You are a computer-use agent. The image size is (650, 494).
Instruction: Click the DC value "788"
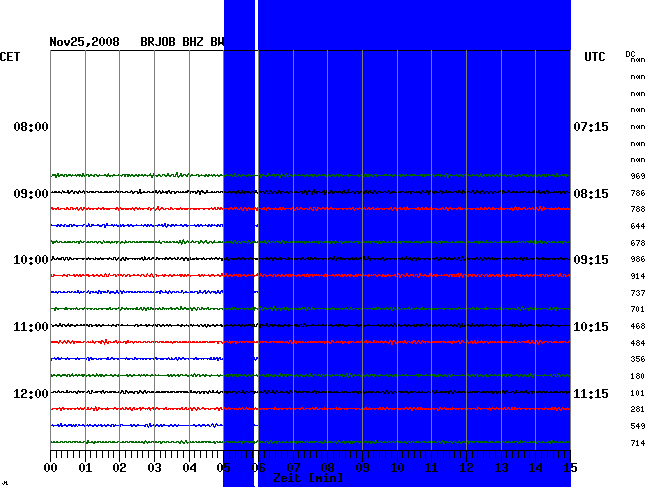pyautogui.click(x=638, y=209)
